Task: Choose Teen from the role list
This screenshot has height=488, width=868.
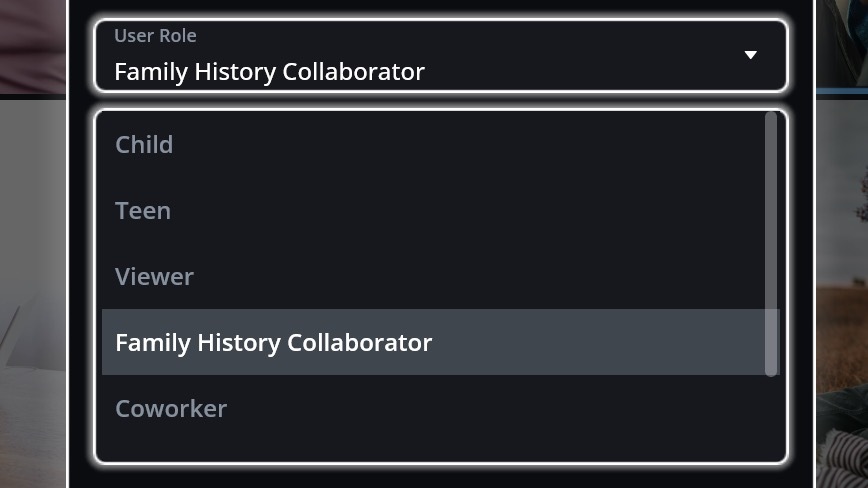Action: point(143,211)
